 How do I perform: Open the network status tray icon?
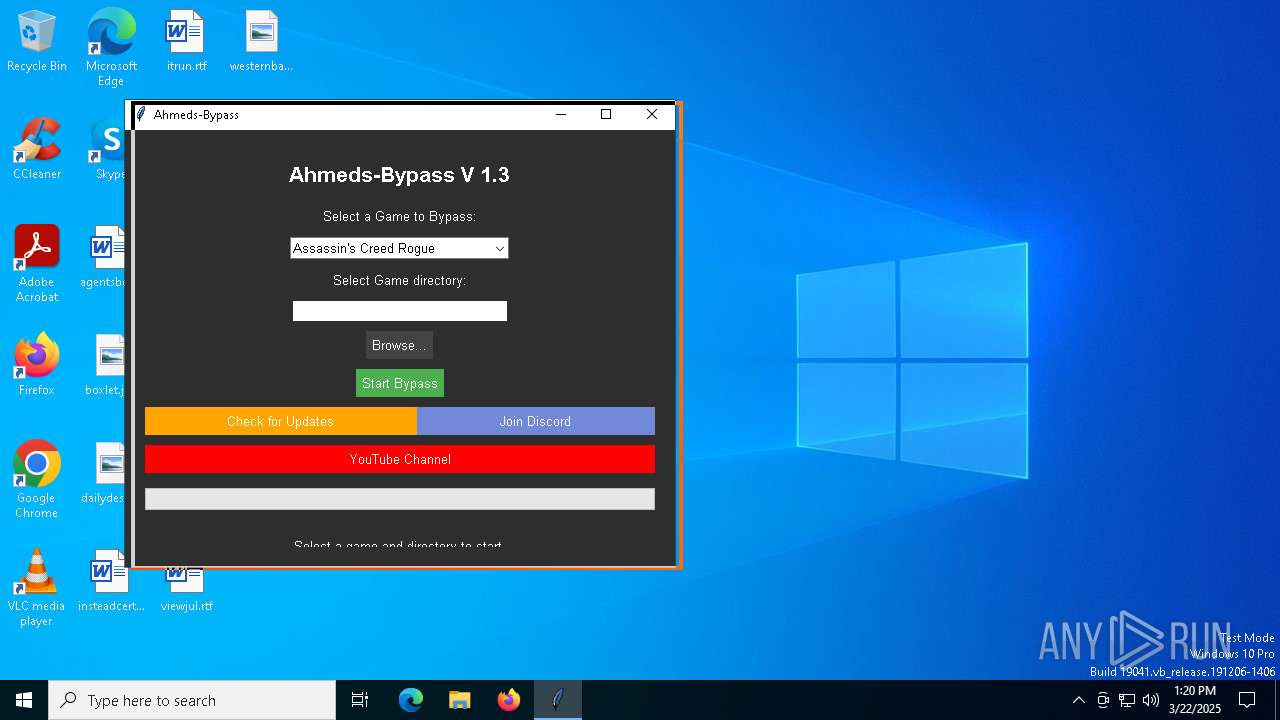pos(1127,700)
